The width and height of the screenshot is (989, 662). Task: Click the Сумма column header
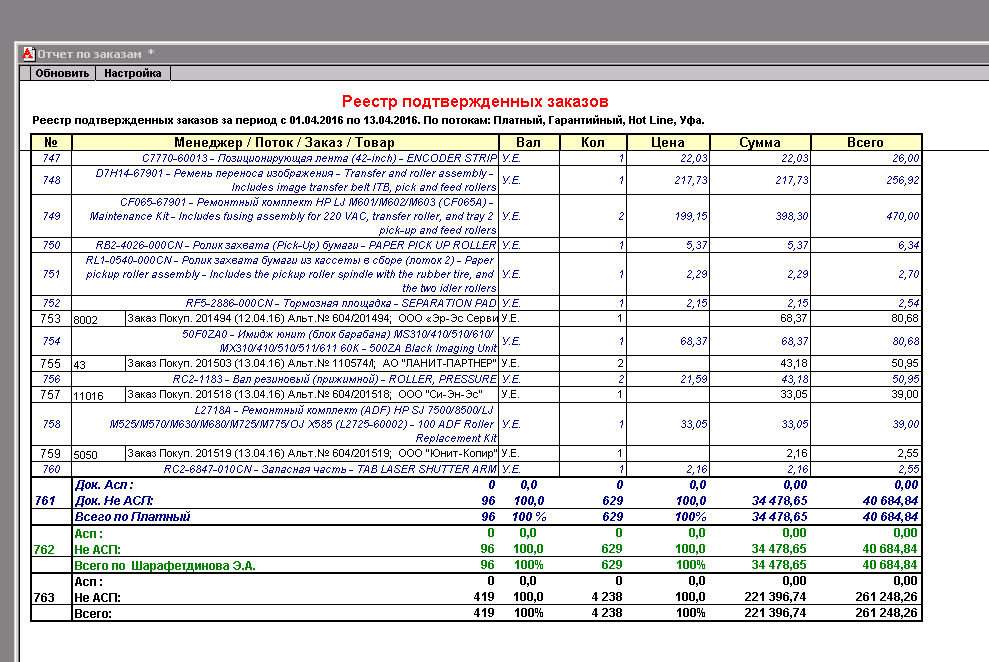(x=760, y=143)
